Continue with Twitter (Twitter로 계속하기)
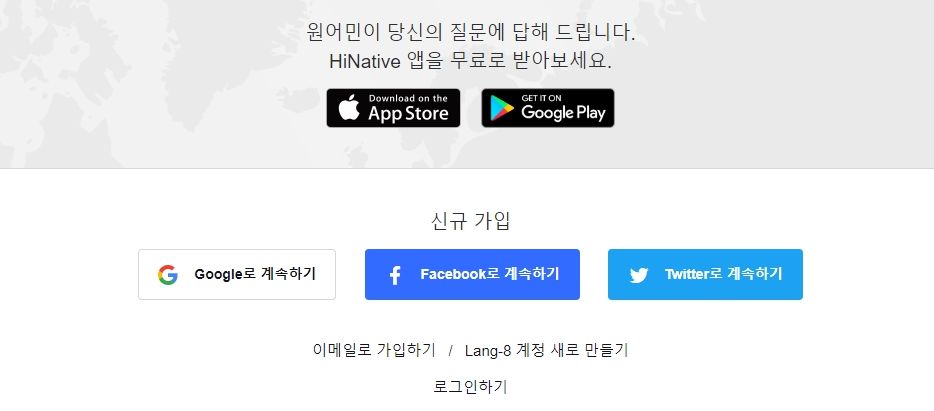This screenshot has width=934, height=411. [x=705, y=275]
